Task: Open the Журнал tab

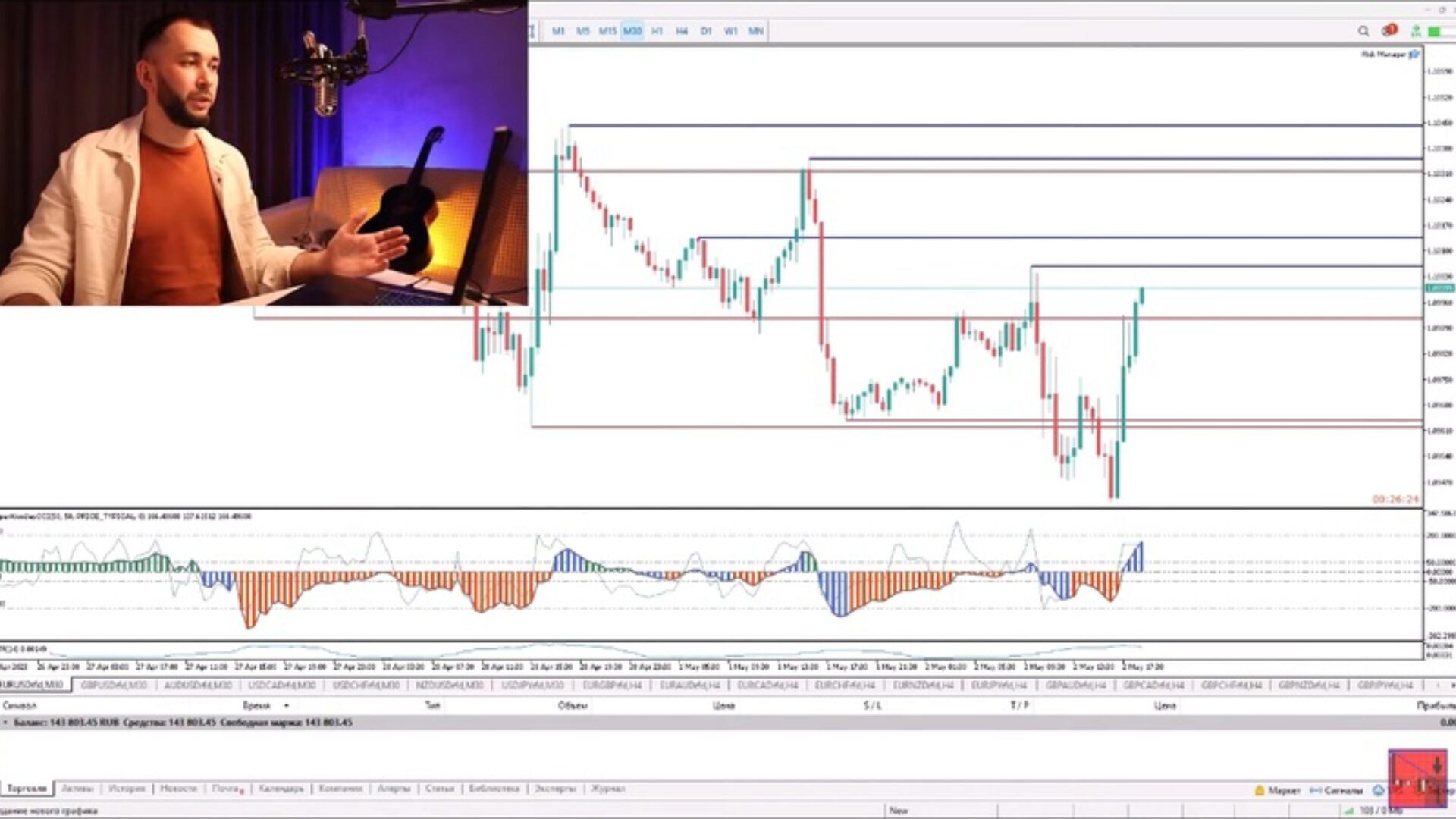Action: pyautogui.click(x=607, y=789)
